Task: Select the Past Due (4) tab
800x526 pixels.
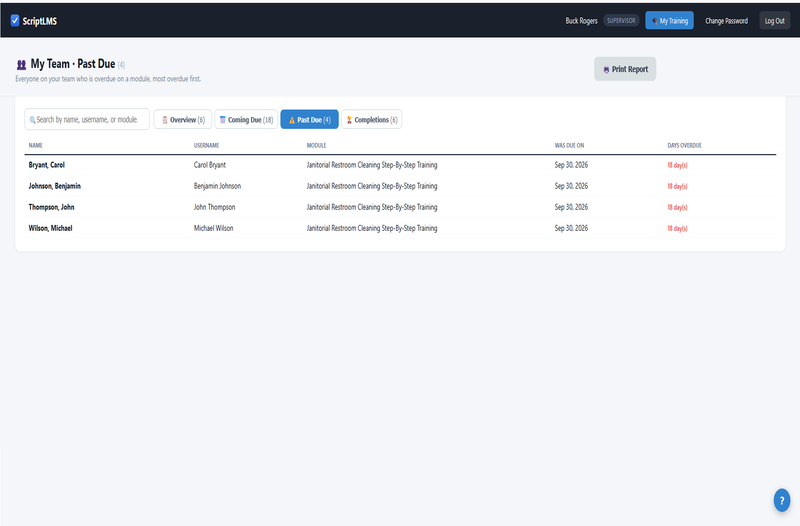Action: coord(309,119)
